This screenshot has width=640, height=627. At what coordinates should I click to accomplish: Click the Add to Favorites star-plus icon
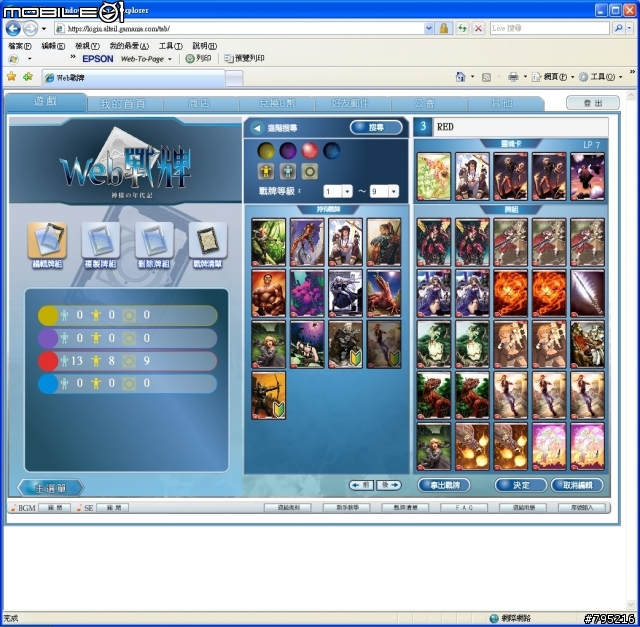click(x=28, y=76)
